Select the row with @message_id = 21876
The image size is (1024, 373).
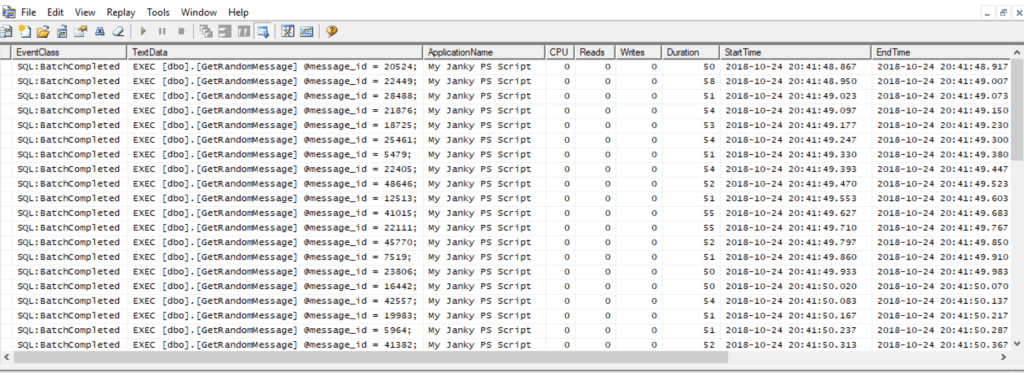(x=505, y=110)
